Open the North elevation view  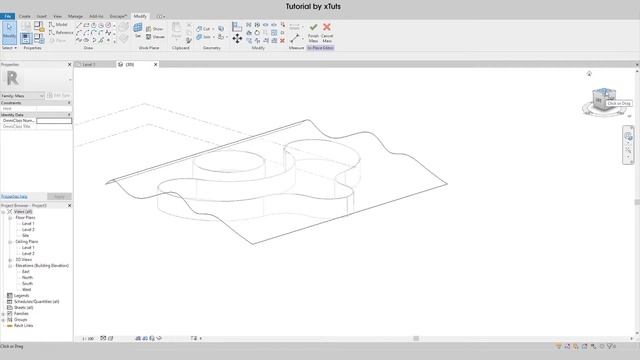(27, 278)
